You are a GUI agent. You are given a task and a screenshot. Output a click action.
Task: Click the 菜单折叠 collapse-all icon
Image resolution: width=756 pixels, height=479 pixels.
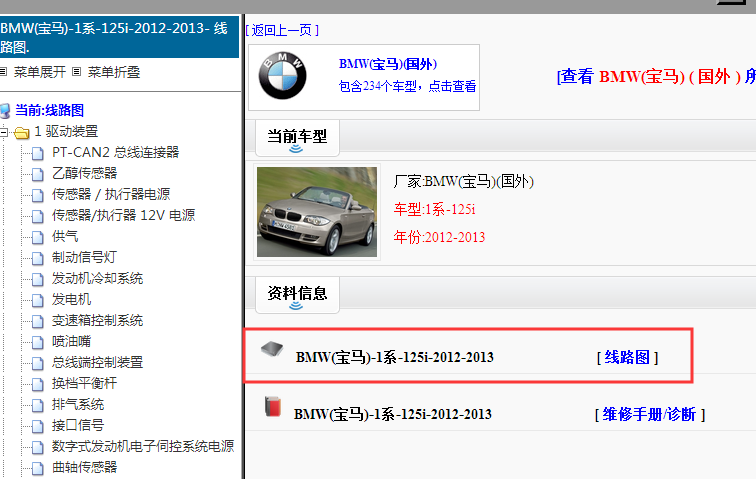click(76, 72)
